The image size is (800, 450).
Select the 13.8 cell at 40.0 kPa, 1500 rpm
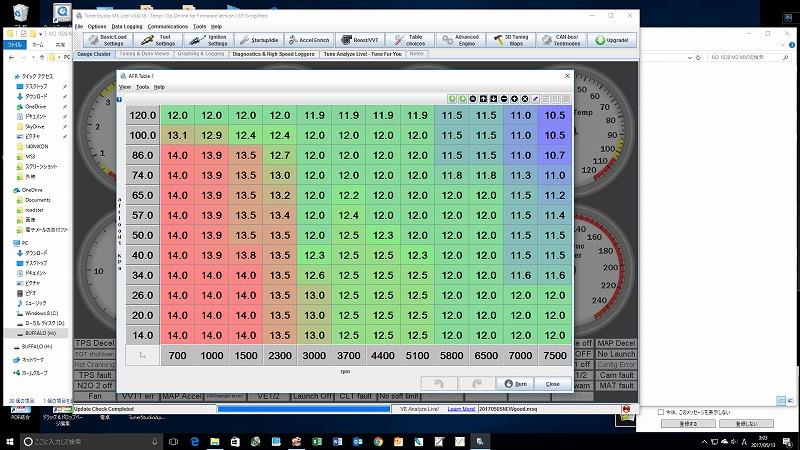point(245,255)
